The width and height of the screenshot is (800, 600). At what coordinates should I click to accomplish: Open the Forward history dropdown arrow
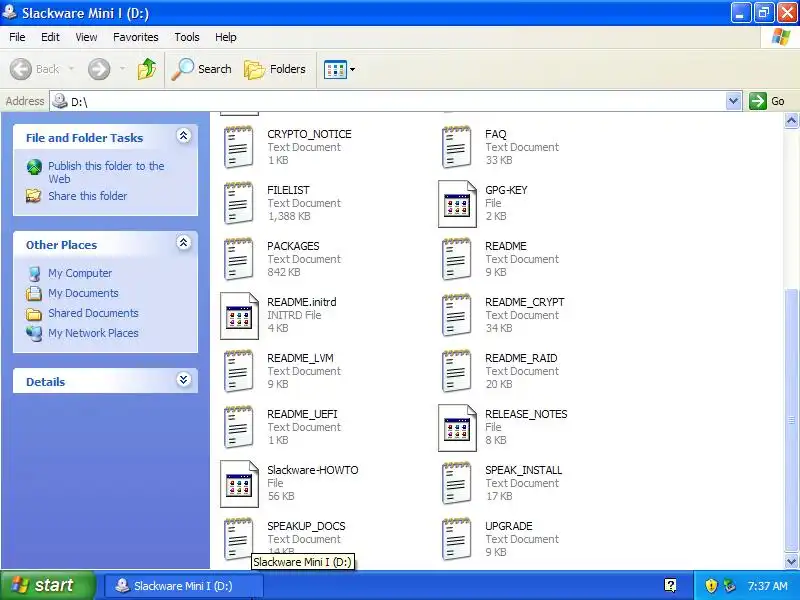pyautogui.click(x=122, y=69)
